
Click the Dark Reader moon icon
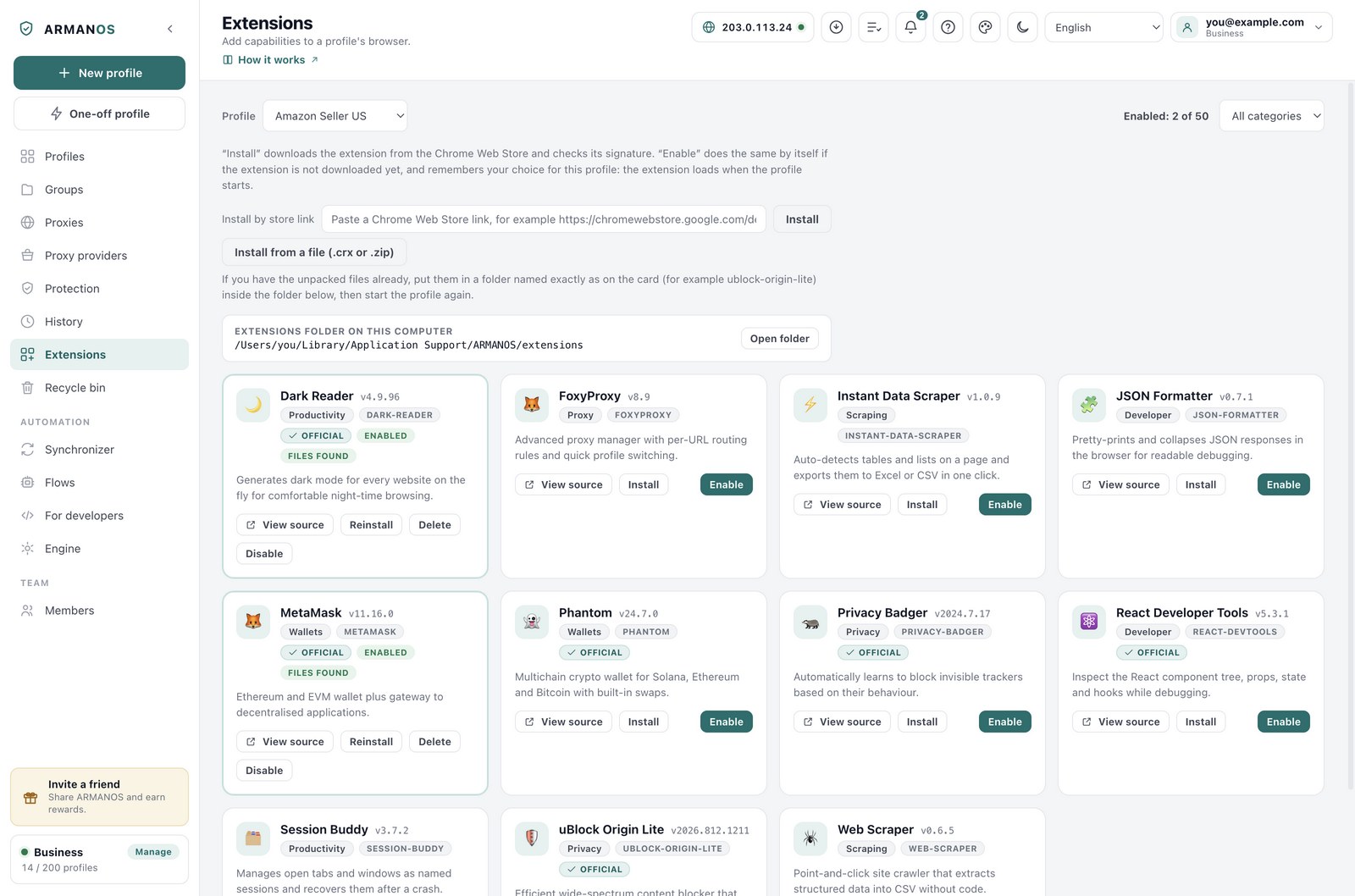[253, 405]
